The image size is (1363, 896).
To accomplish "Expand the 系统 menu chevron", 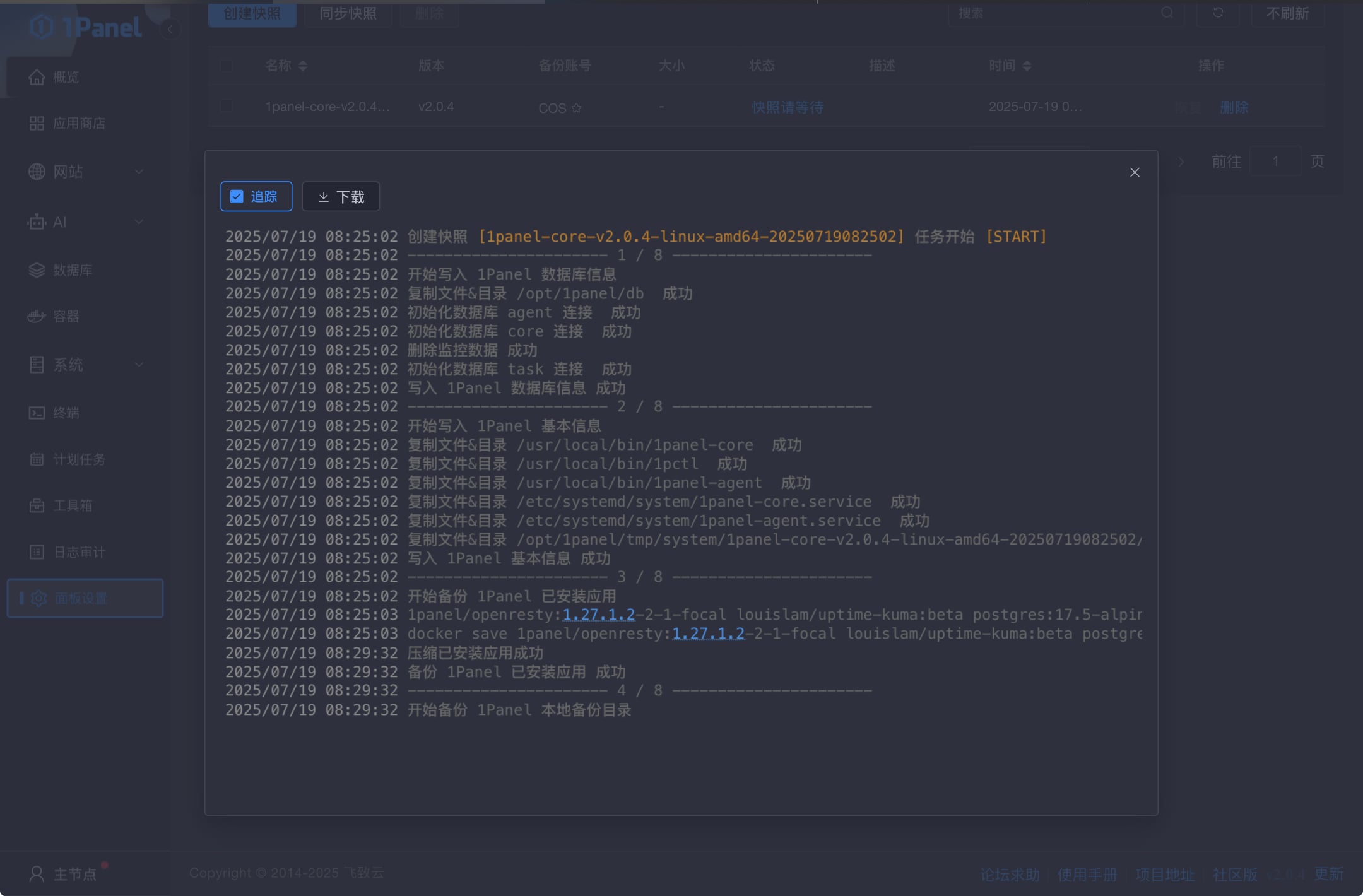I will pyautogui.click(x=139, y=365).
